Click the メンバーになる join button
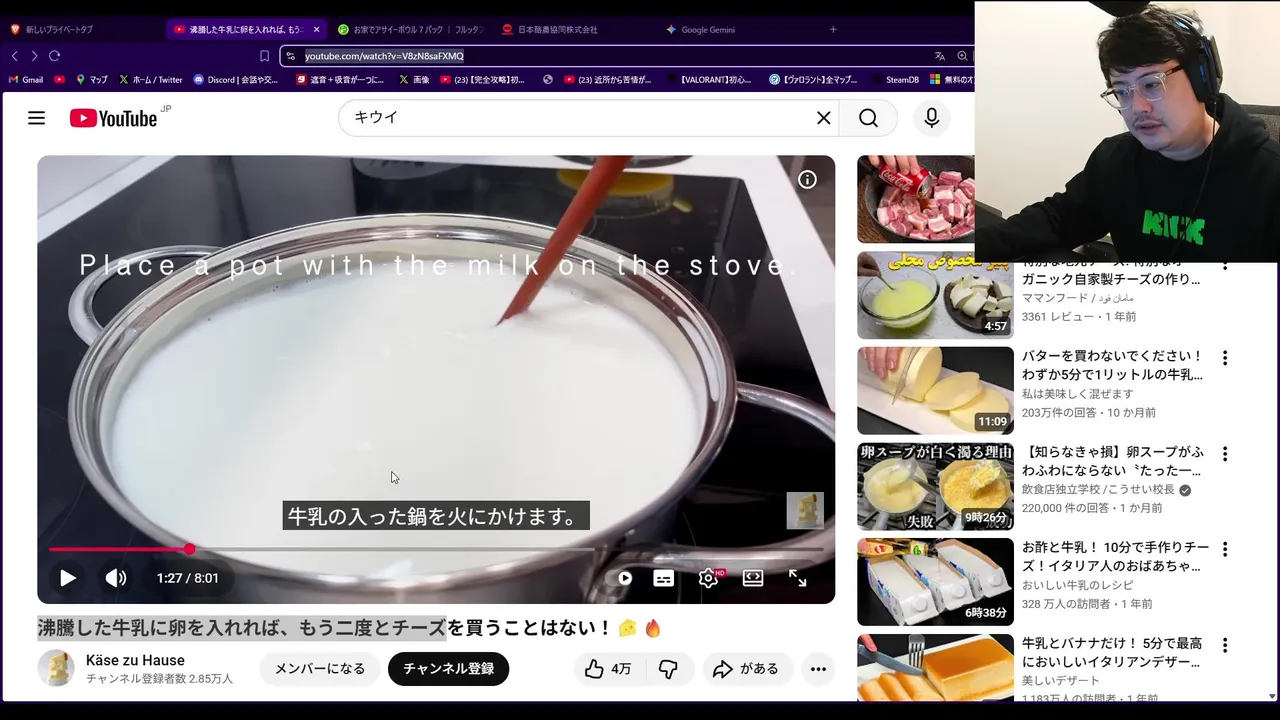The image size is (1280, 720). coord(320,669)
